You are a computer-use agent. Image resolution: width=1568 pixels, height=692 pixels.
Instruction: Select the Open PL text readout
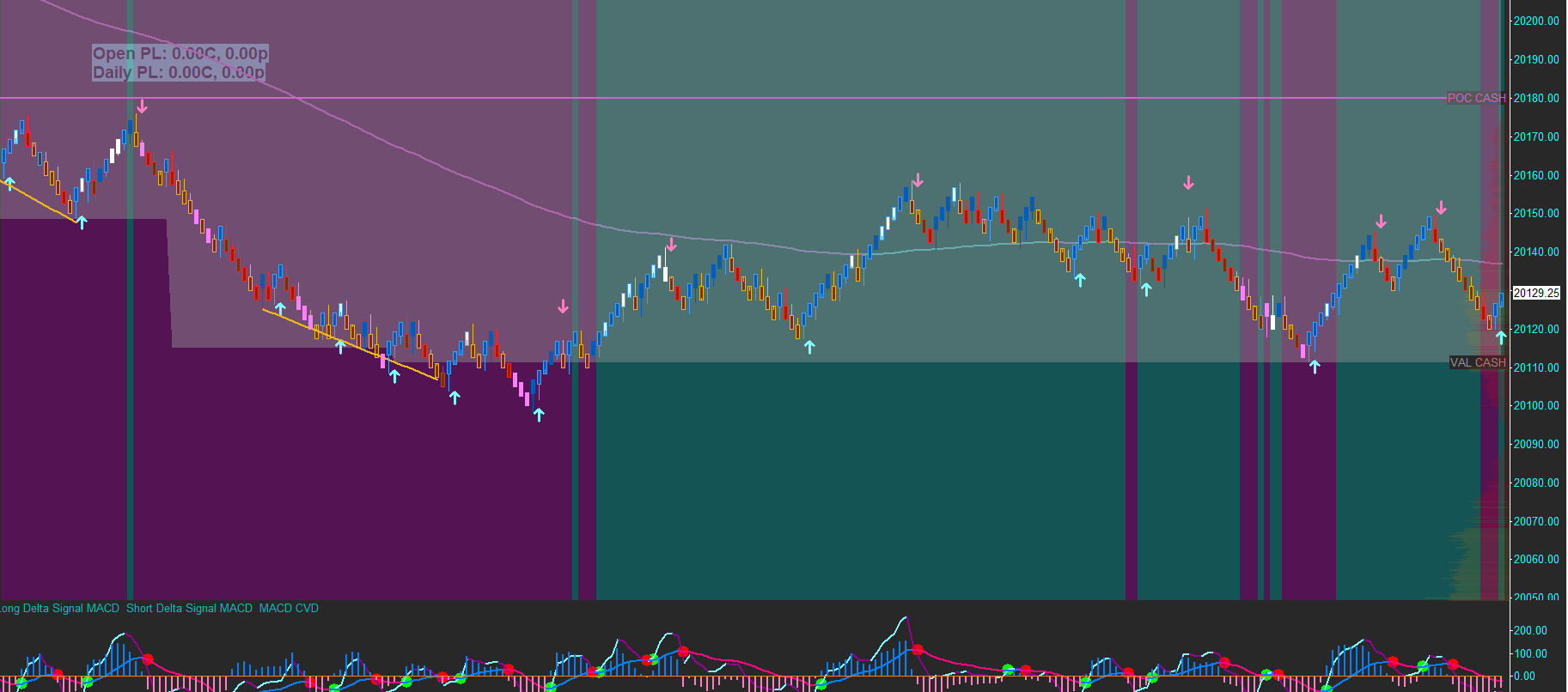(x=180, y=53)
